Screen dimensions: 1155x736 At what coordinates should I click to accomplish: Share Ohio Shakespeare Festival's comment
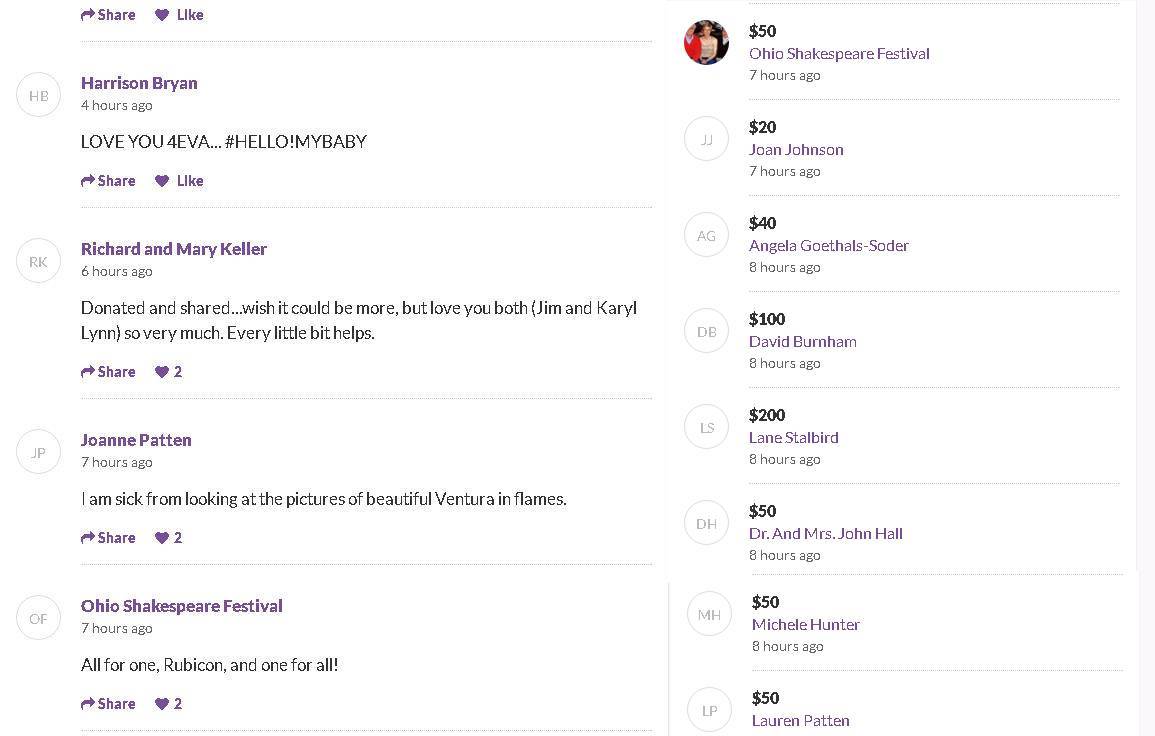click(x=108, y=704)
